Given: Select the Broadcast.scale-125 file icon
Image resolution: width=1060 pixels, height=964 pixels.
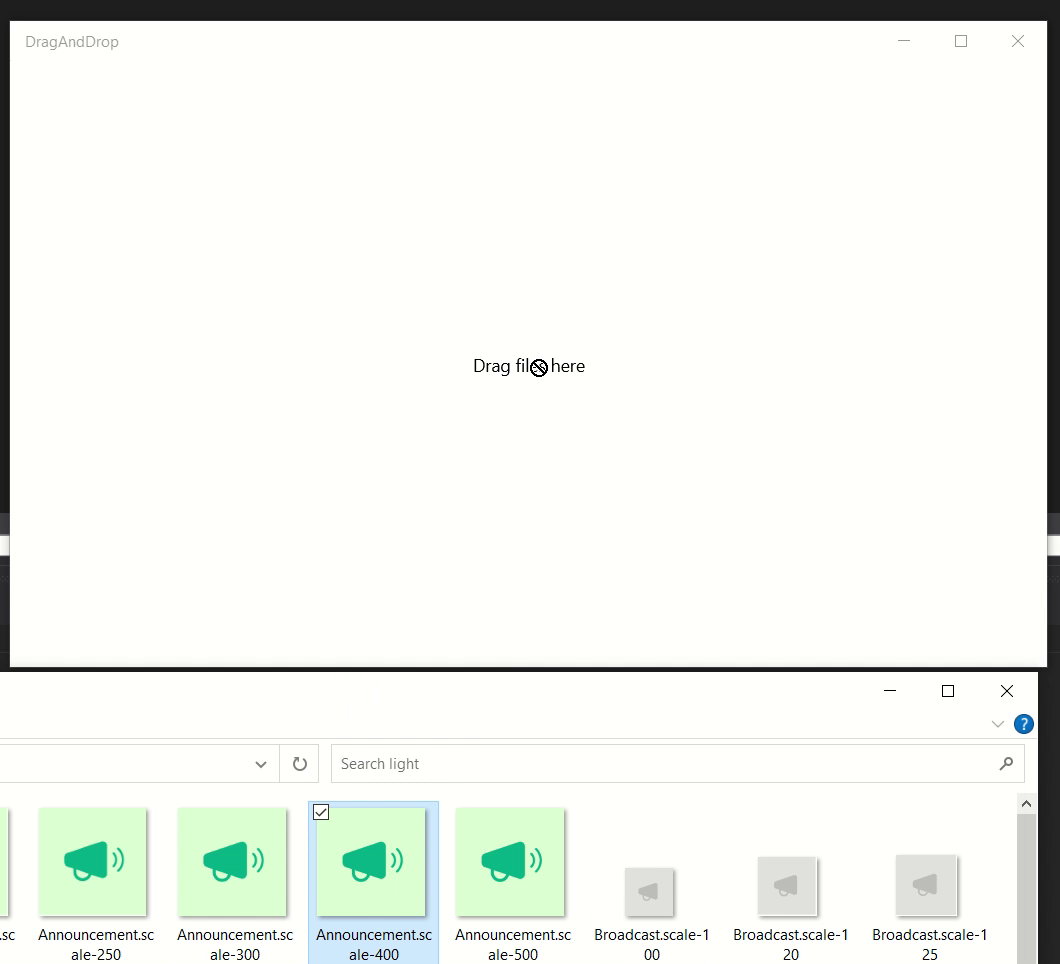Looking at the screenshot, I should 928,887.
